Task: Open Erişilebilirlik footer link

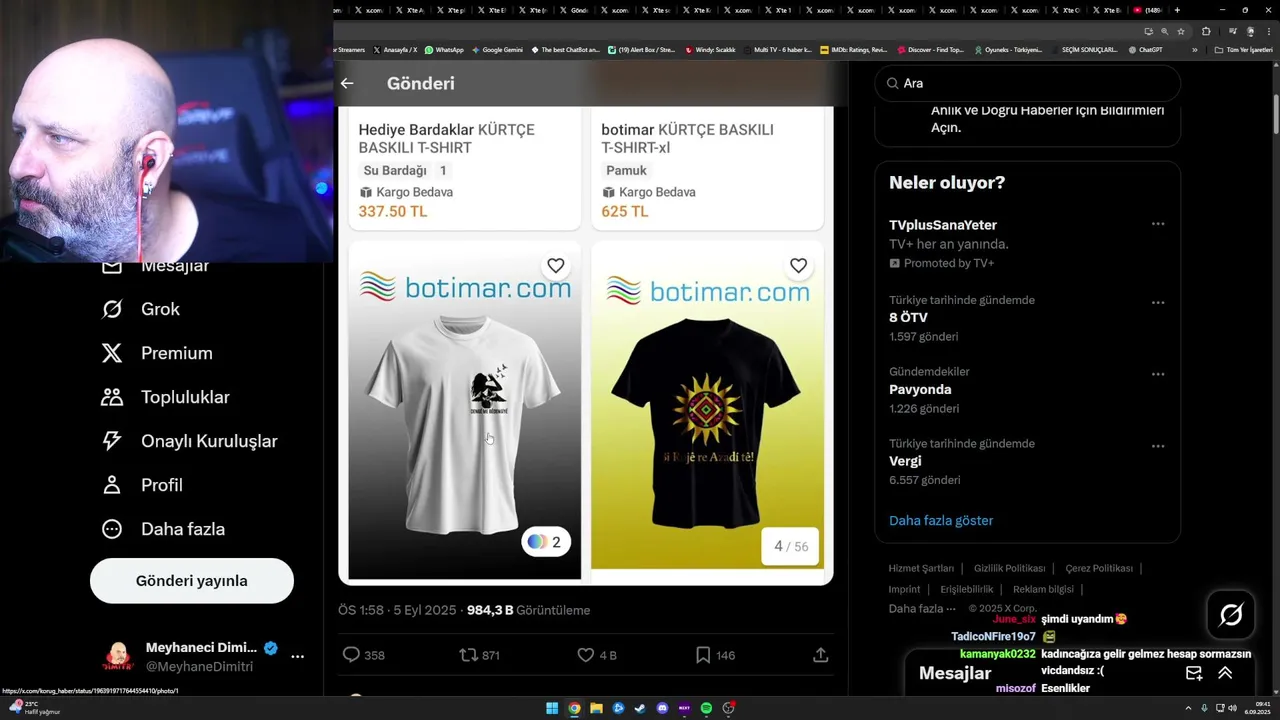Action: [967, 589]
